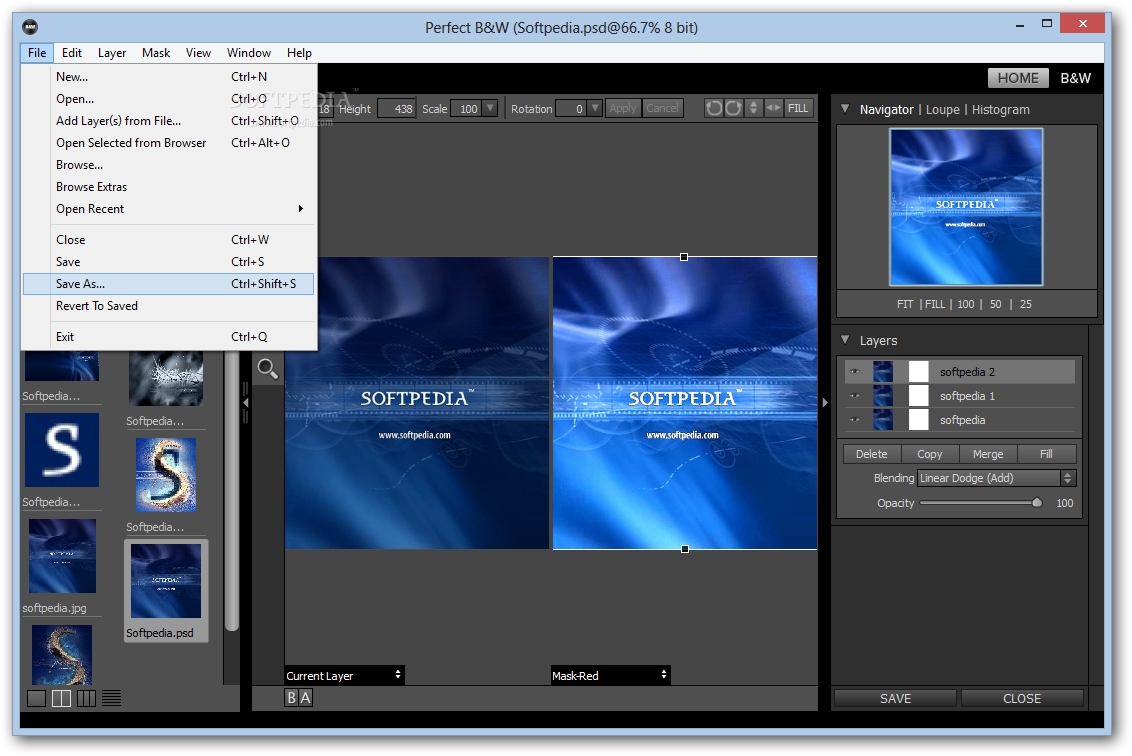Click the HOME module button
The image size is (1132, 756).
pos(1018,78)
